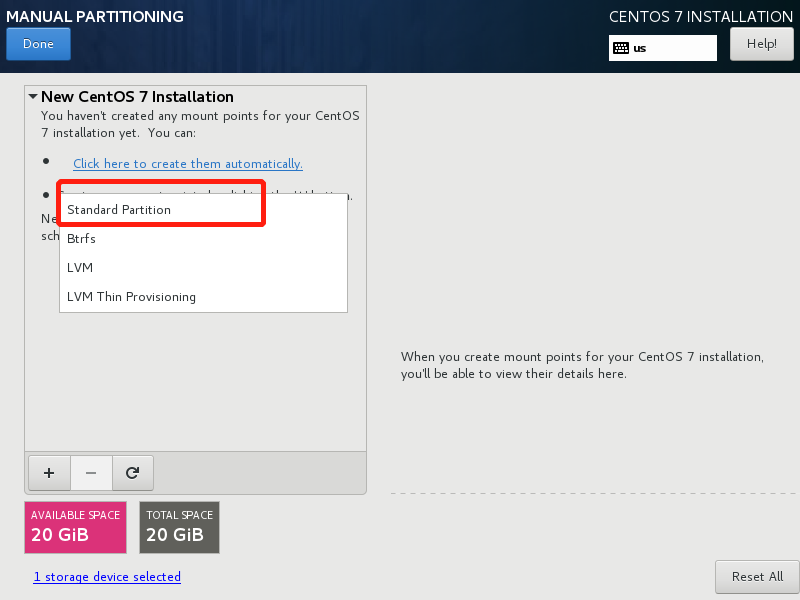This screenshot has width=800, height=600.
Task: Click the reload storage configuration icon
Action: 133,473
